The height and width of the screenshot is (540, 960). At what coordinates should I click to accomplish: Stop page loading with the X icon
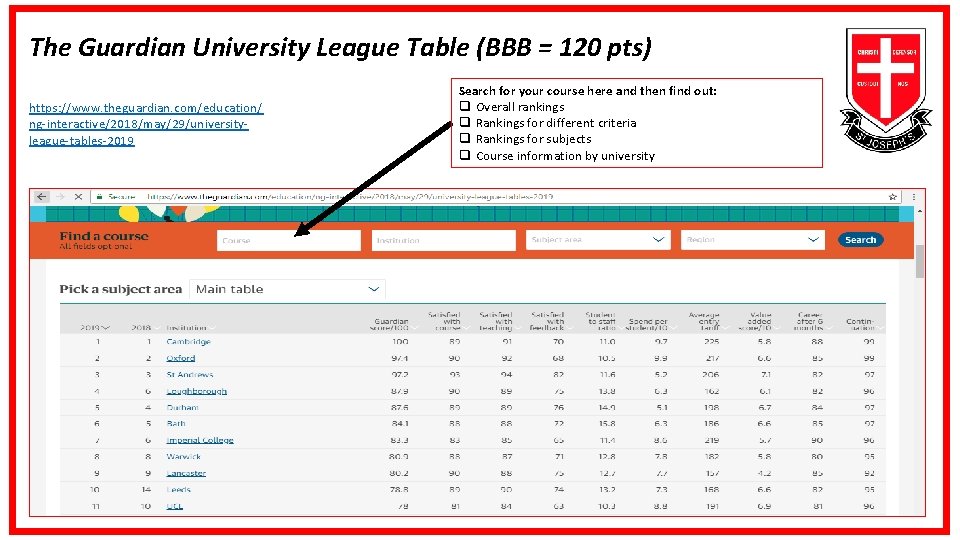(x=78, y=197)
